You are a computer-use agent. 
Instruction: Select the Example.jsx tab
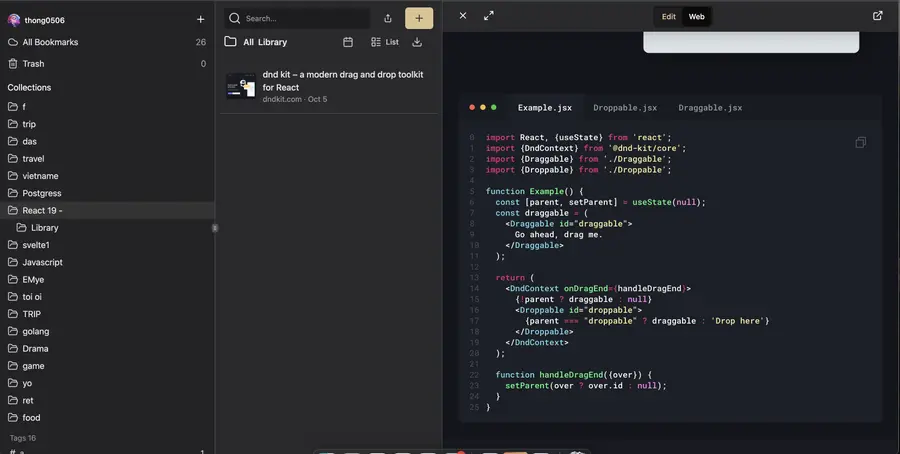[x=545, y=108]
